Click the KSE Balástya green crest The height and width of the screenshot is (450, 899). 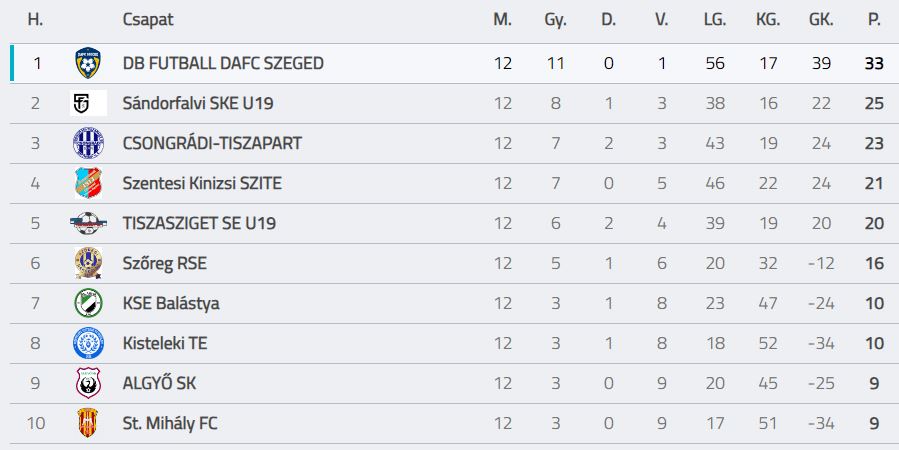(x=88, y=303)
